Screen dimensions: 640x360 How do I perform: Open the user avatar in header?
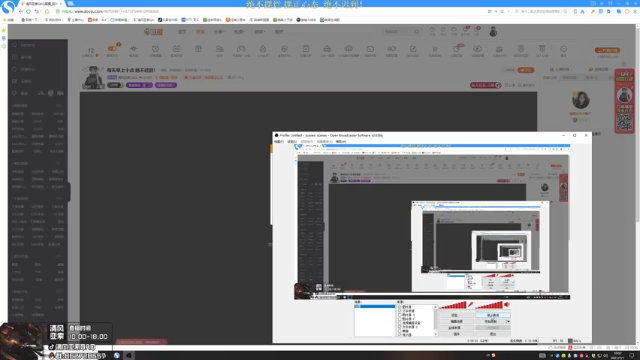point(493,31)
